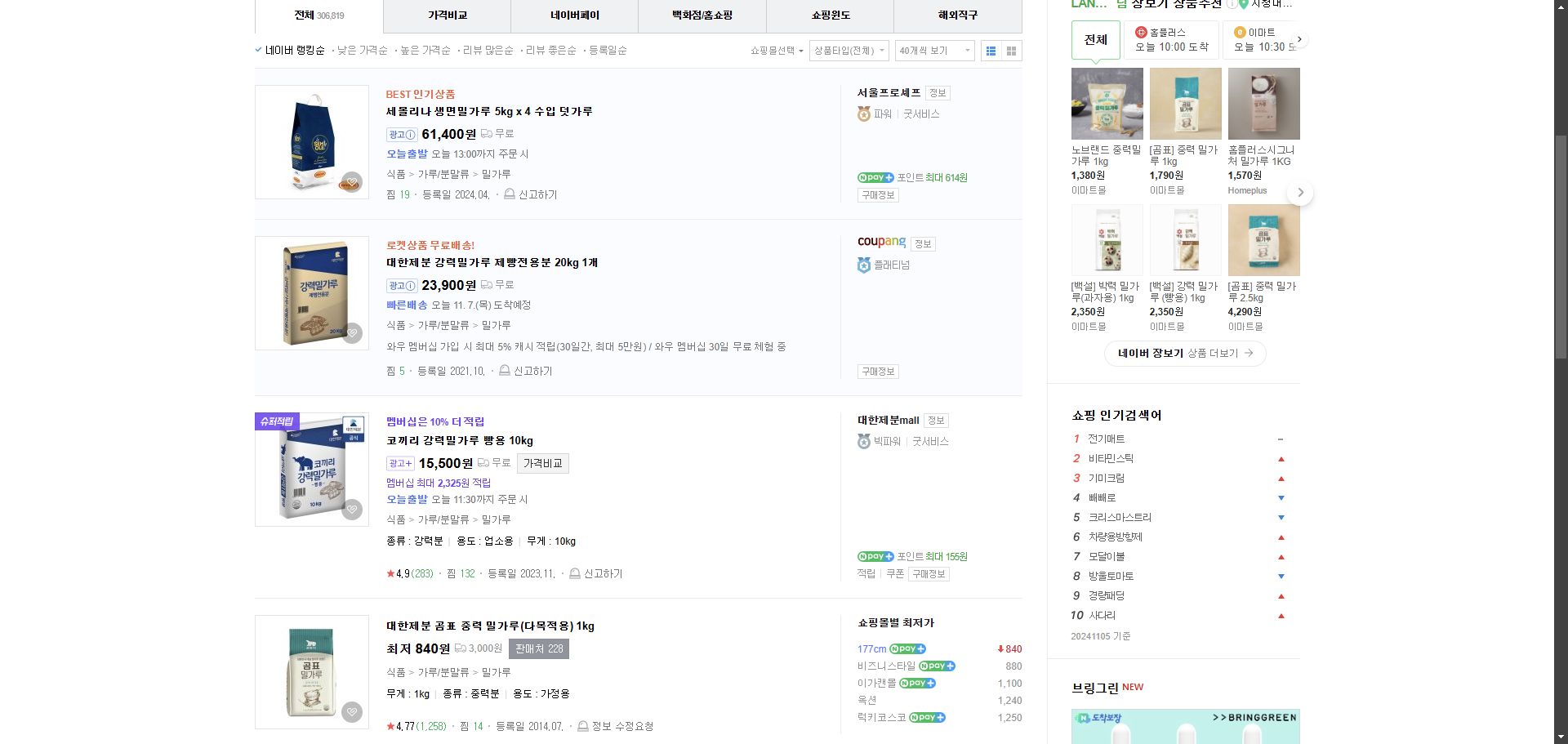The width and height of the screenshot is (1568, 744).
Task: Select 리뷰 좋은순 sort option
Action: click(x=550, y=50)
